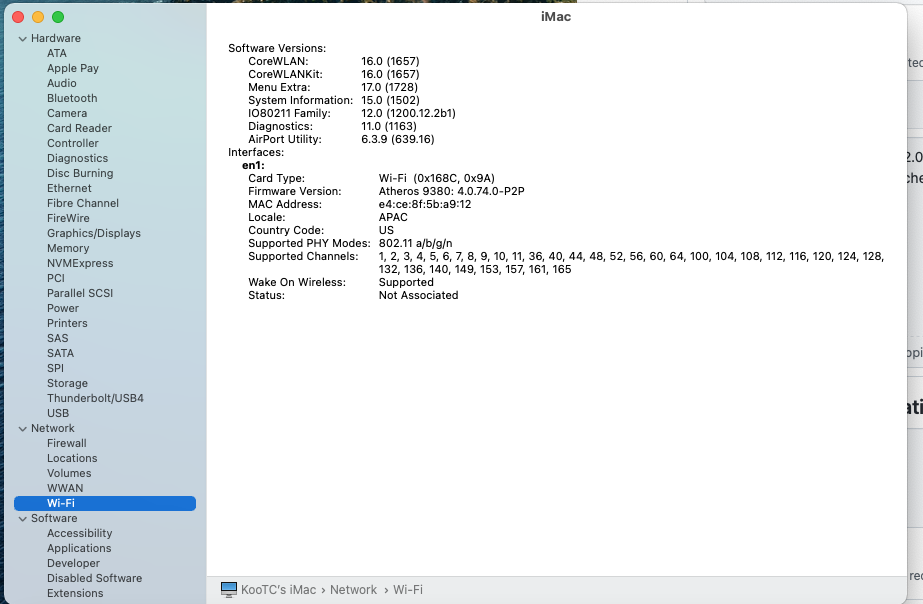Select Power in the sidebar
The height and width of the screenshot is (604, 923).
click(63, 308)
